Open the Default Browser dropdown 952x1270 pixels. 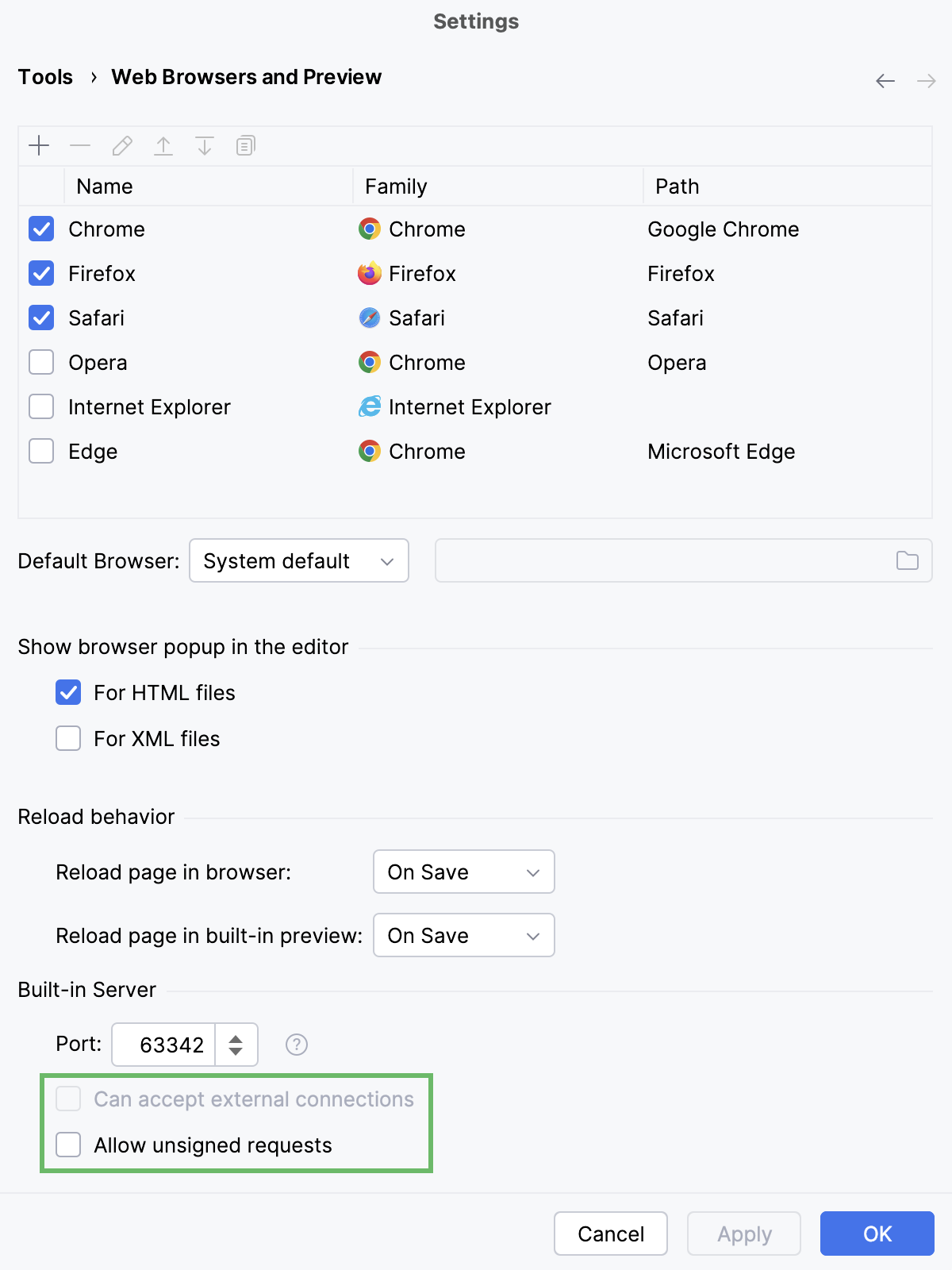click(x=299, y=560)
